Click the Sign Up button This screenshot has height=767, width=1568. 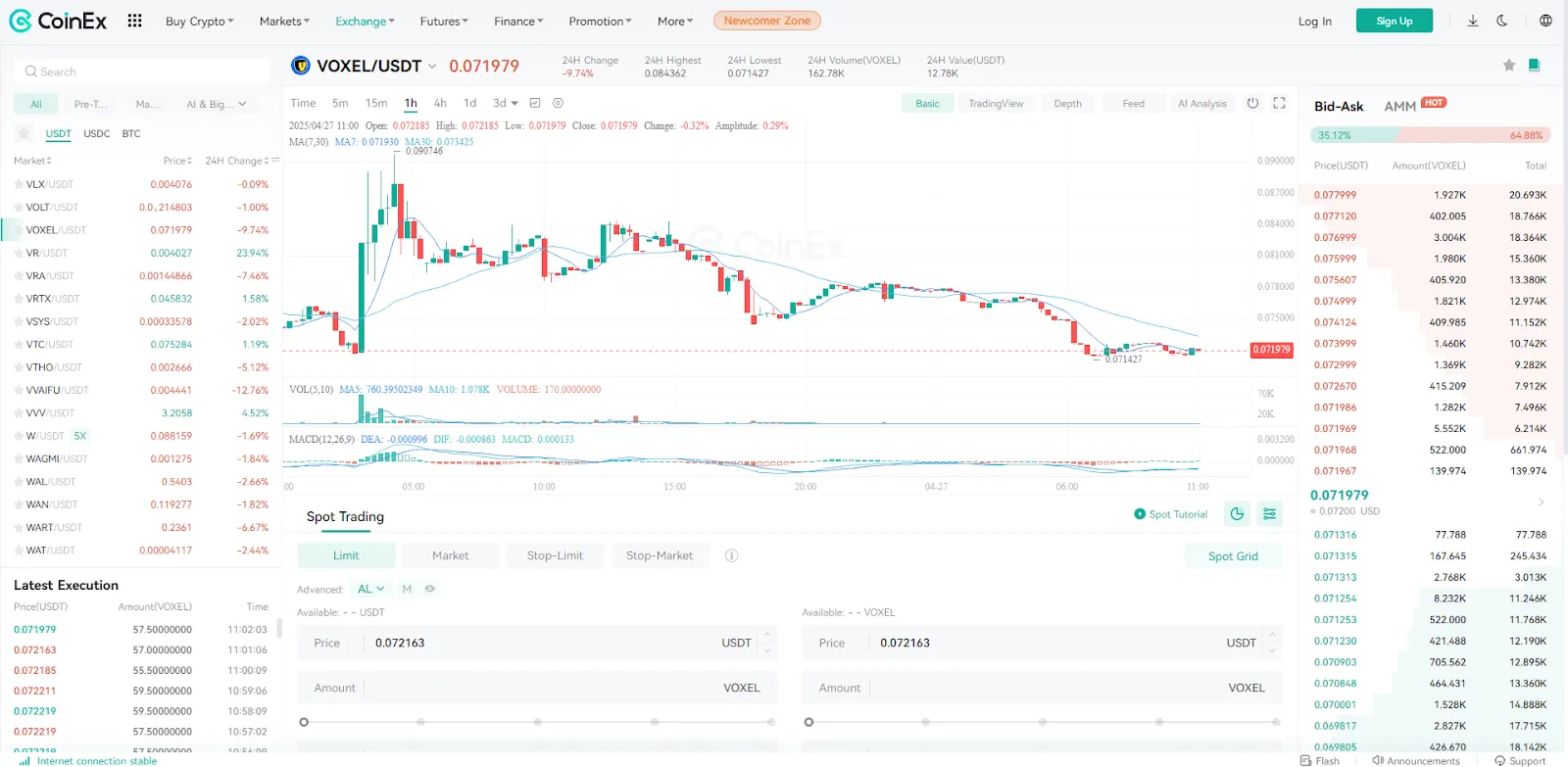[x=1394, y=21]
